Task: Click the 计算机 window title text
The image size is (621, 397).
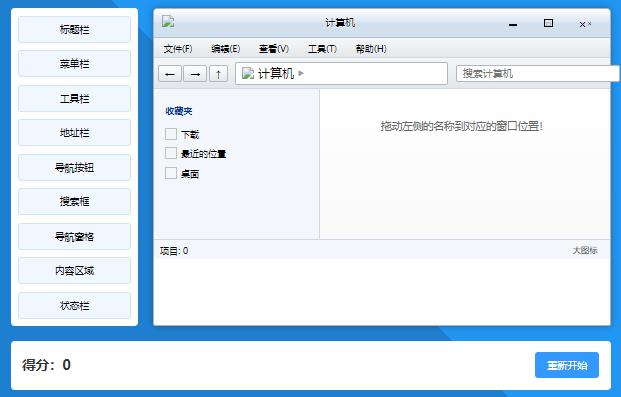Action: (x=340, y=23)
